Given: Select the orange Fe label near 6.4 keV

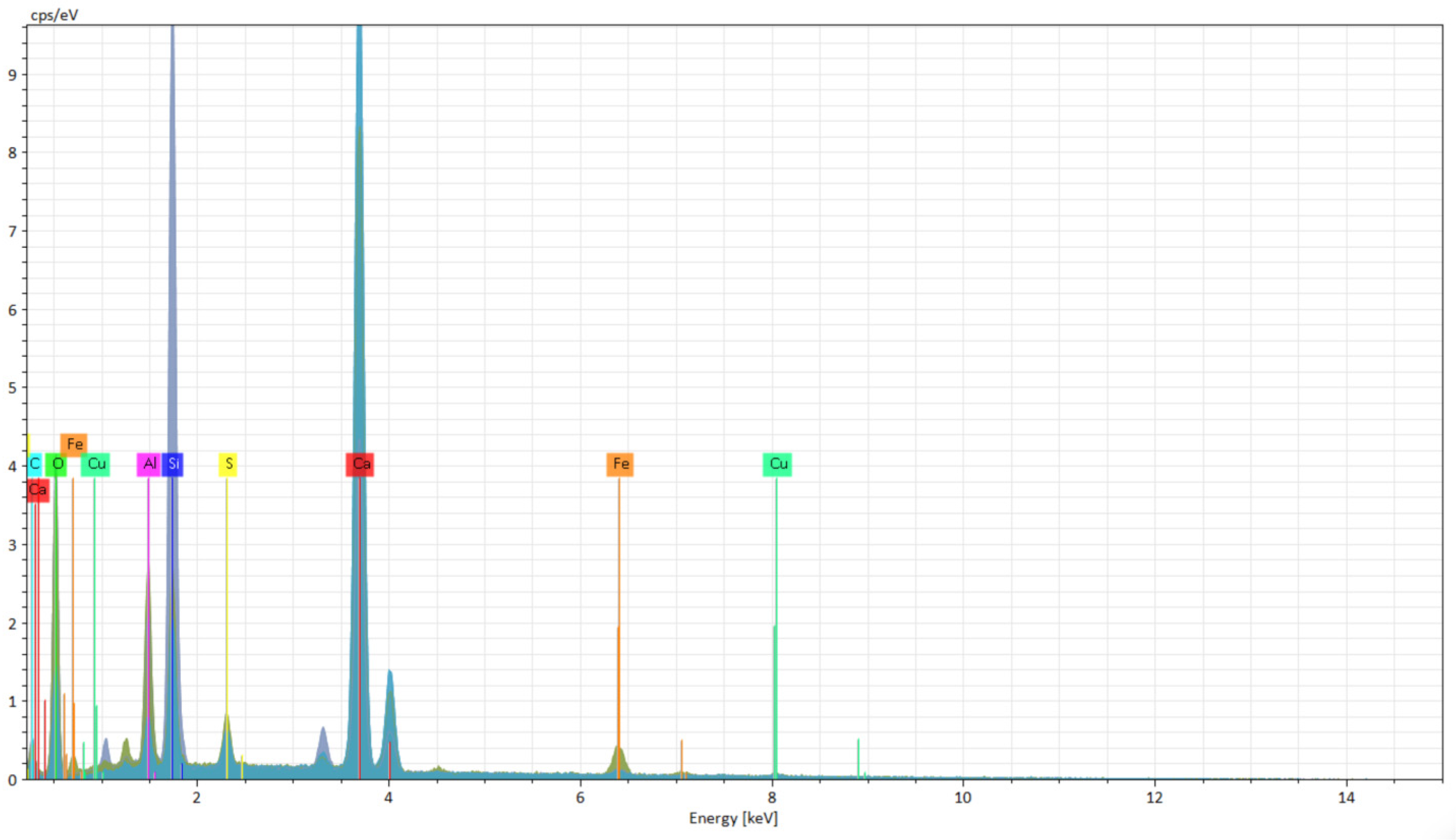Looking at the screenshot, I should coord(620,464).
